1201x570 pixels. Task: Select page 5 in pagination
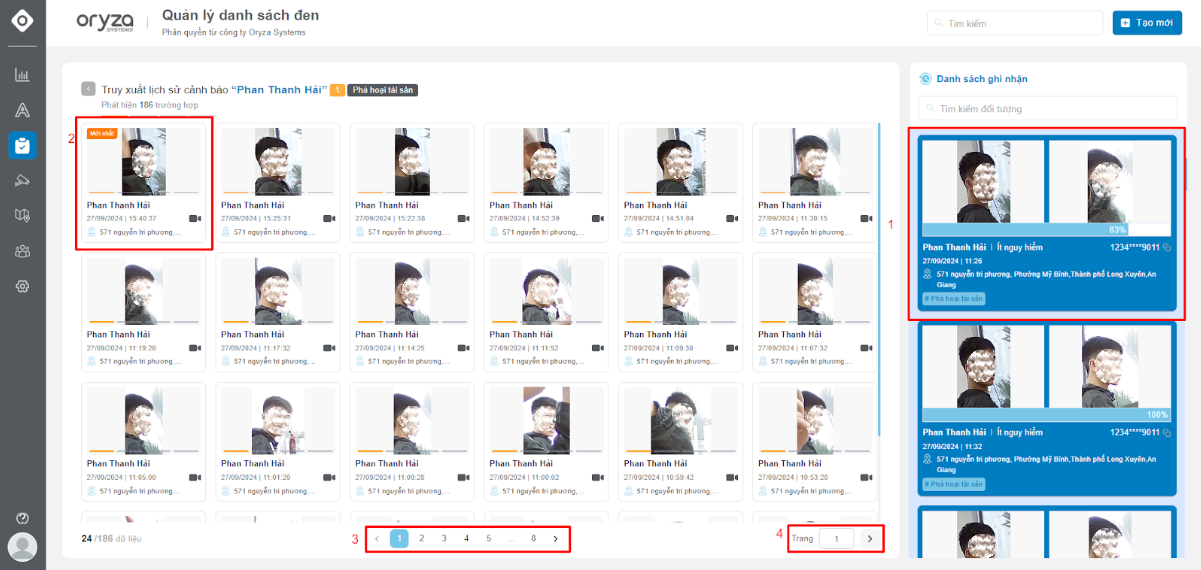point(489,539)
